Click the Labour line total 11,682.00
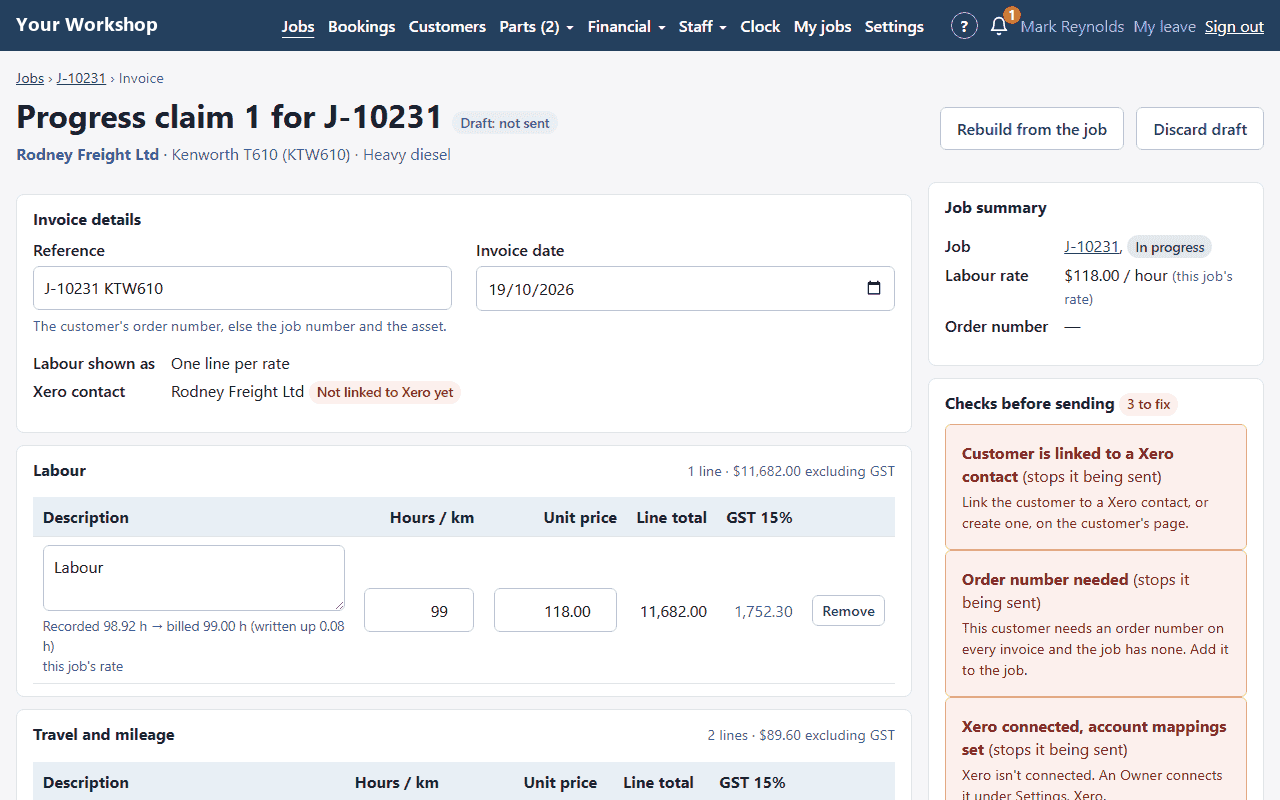The image size is (1280, 800). tap(673, 611)
